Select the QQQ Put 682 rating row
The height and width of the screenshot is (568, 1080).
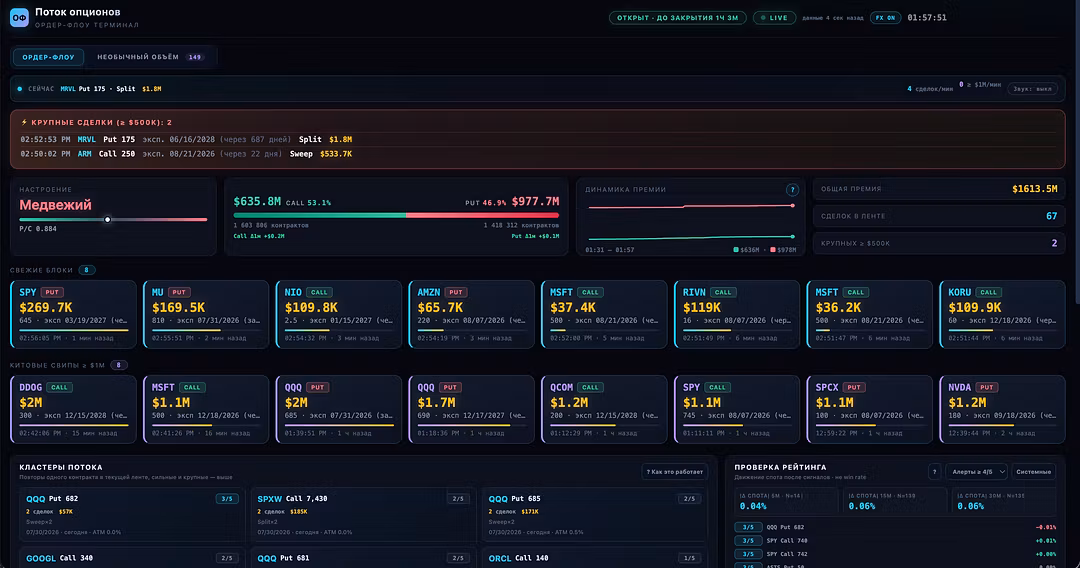click(895, 527)
